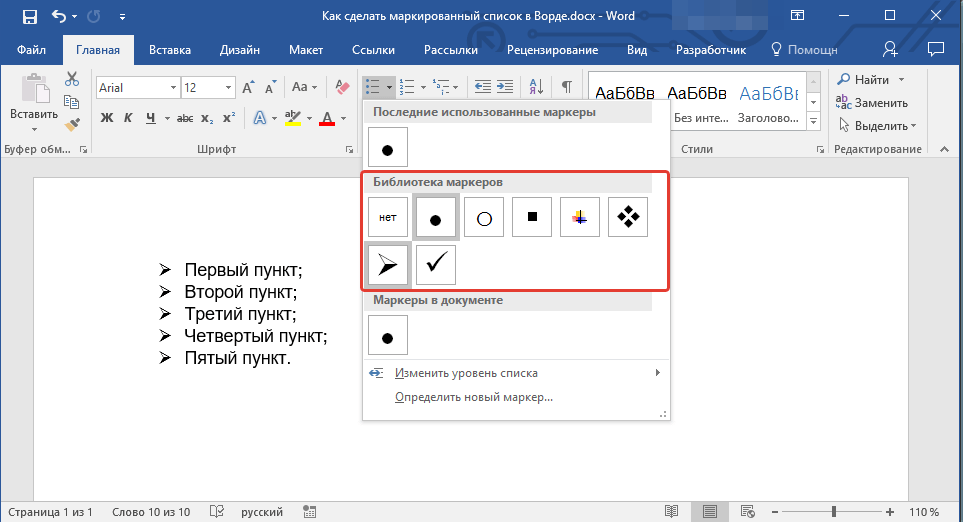Toggle strikethrough abc formatting
Viewport: 963px width, 522px height.
pos(185,118)
